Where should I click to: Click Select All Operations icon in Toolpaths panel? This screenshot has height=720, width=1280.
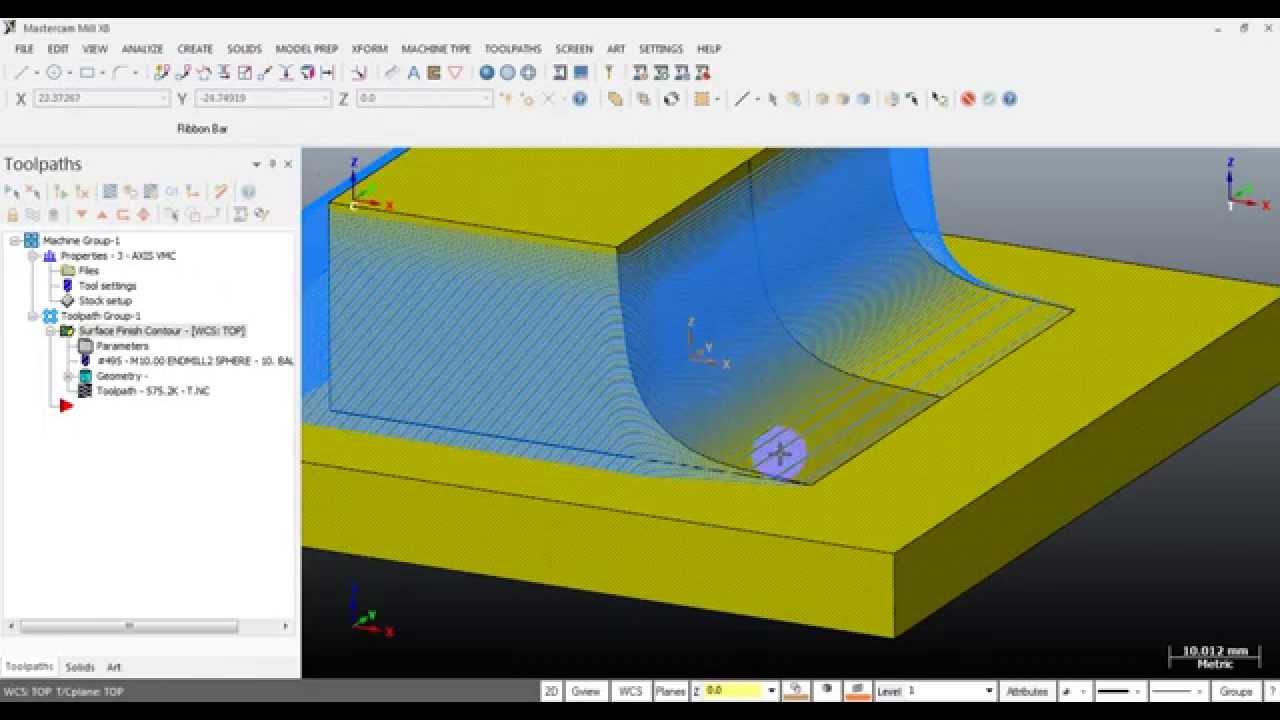[x=12, y=192]
